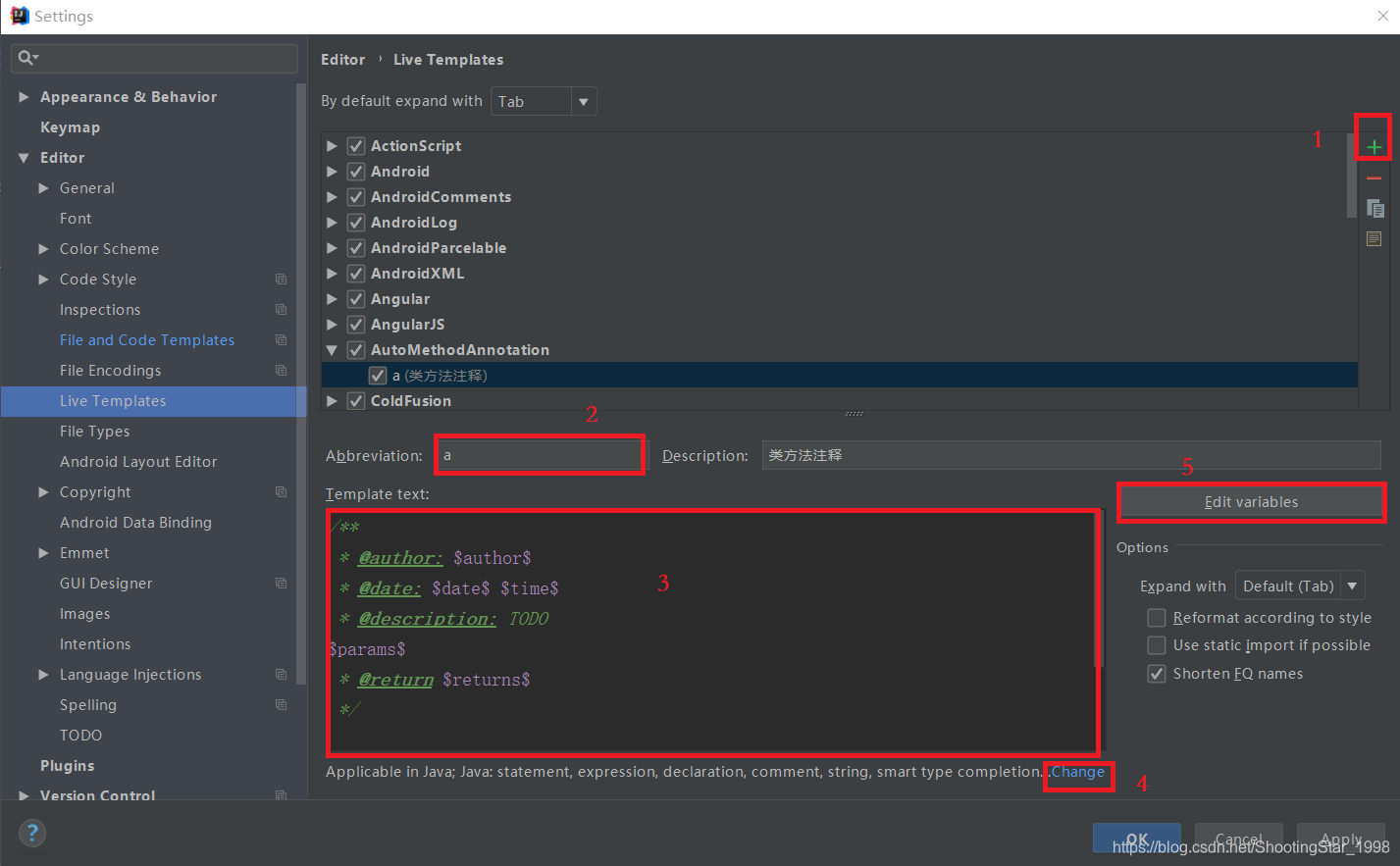The image size is (1400, 866).
Task: Open the Images settings page
Action: (x=84, y=614)
